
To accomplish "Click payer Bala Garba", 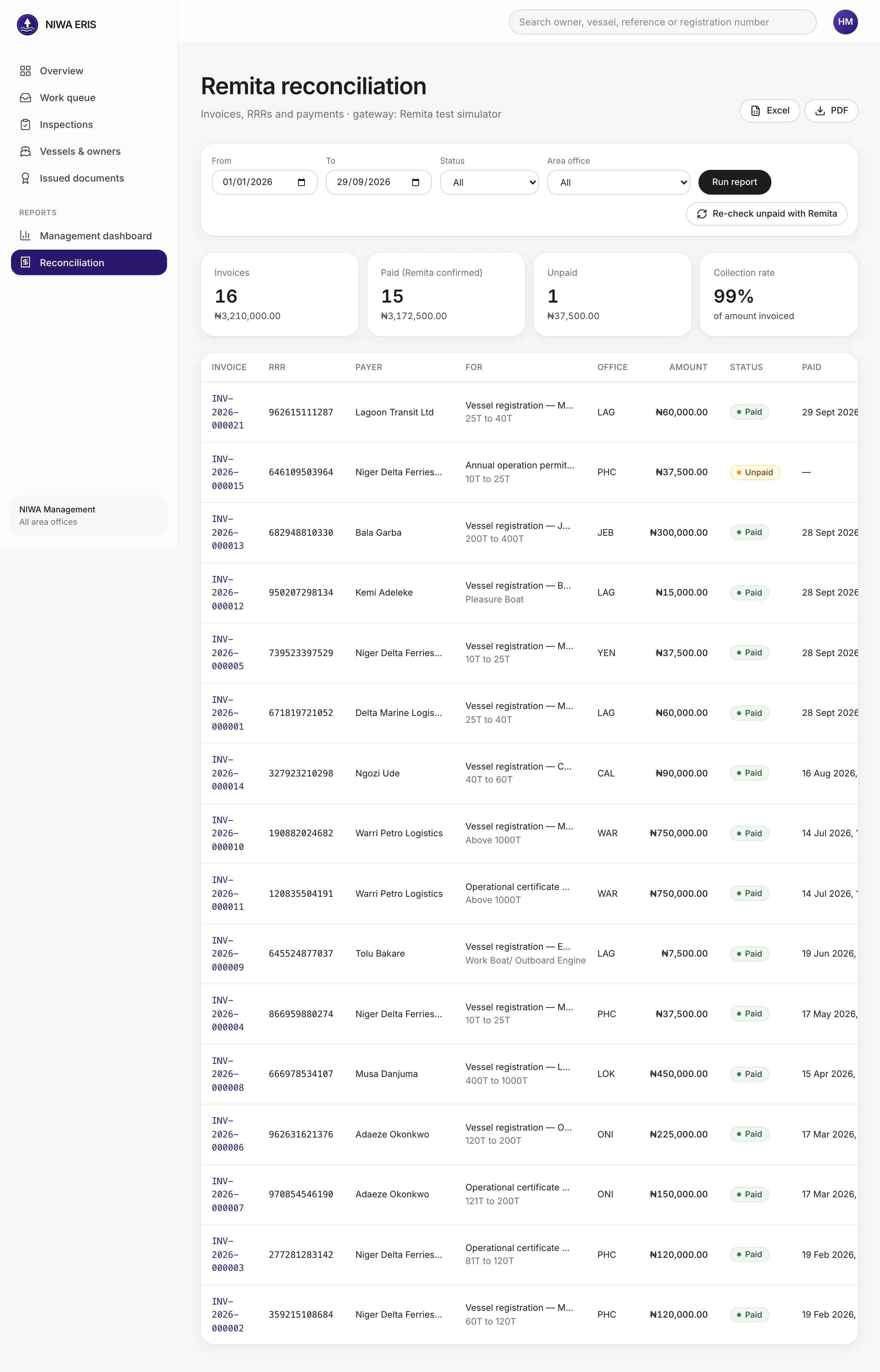I will click(378, 533).
